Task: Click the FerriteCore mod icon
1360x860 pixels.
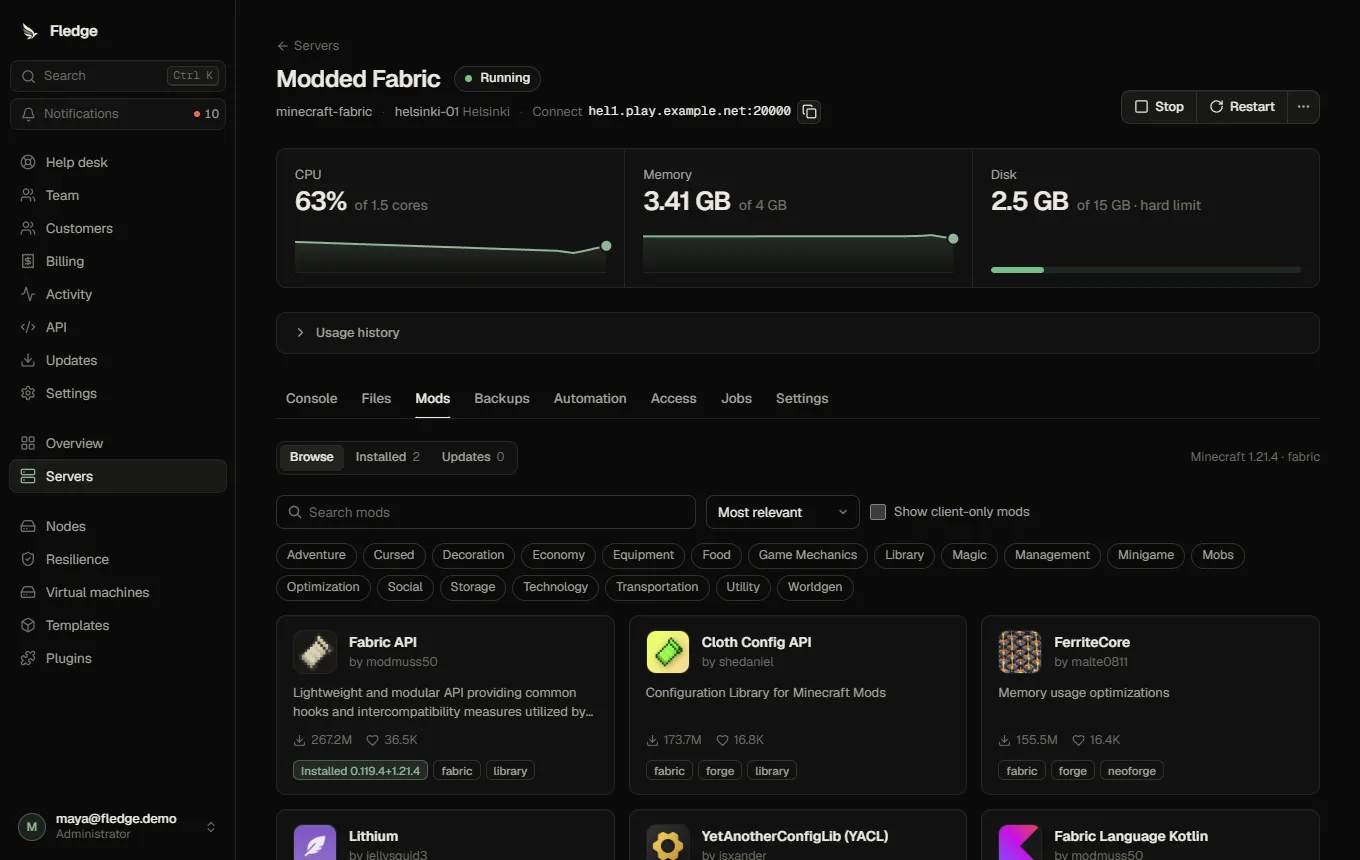Action: point(1020,652)
